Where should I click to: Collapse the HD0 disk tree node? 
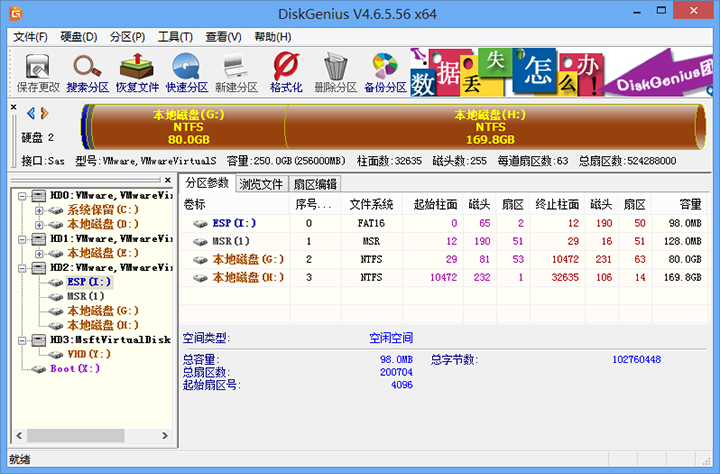pyautogui.click(x=22, y=196)
